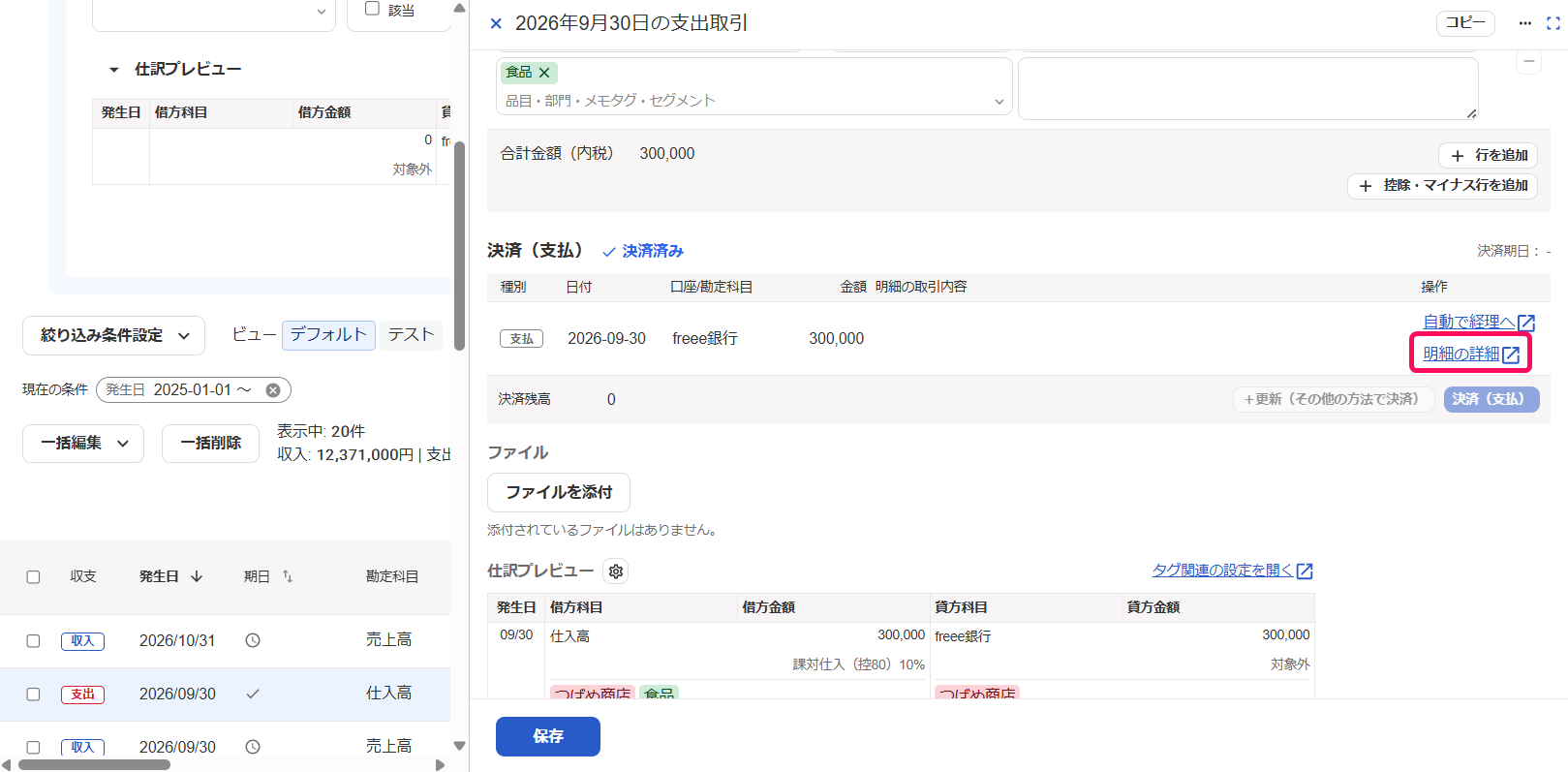Select all rows with the header checkbox
The width and height of the screenshot is (1568, 772).
click(x=33, y=577)
